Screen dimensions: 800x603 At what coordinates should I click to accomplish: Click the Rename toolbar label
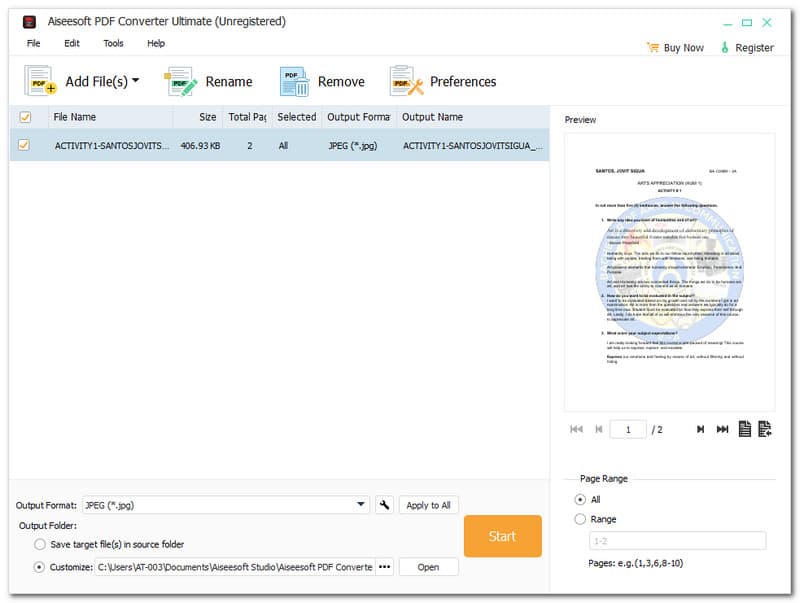pyautogui.click(x=229, y=82)
